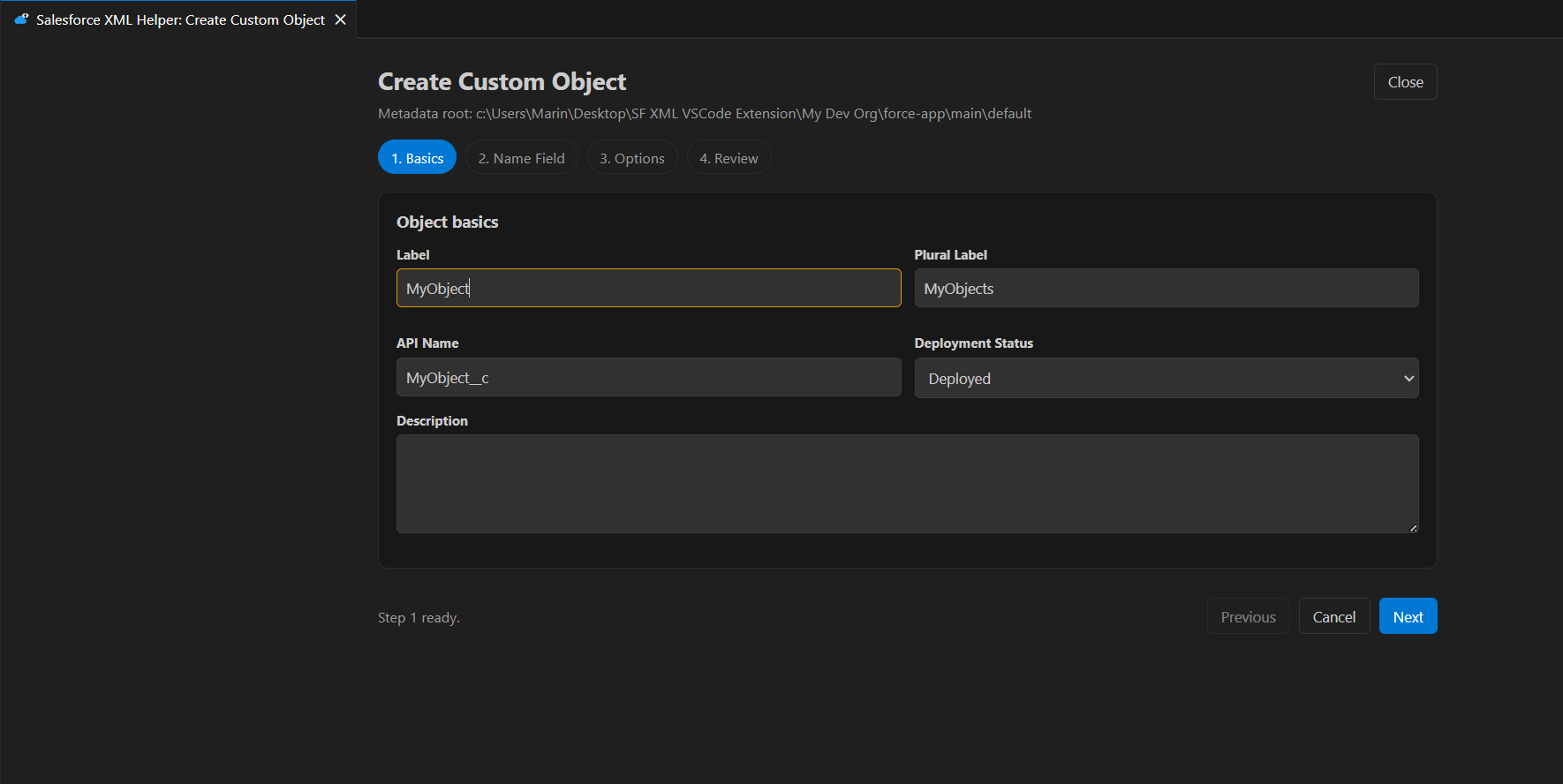Grab the Description textarea resize handle
The width and height of the screenshot is (1563, 784).
pyautogui.click(x=1413, y=528)
